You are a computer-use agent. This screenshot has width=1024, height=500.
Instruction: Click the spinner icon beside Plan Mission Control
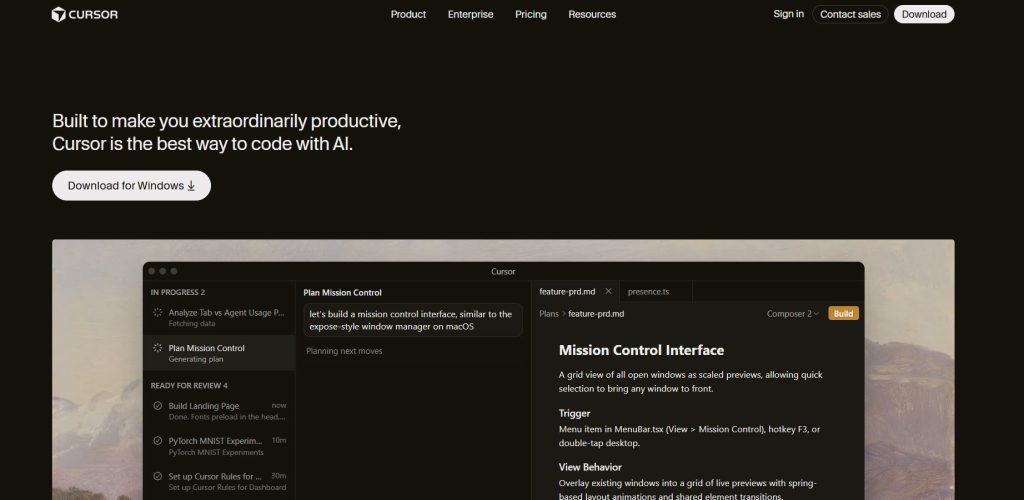157,348
